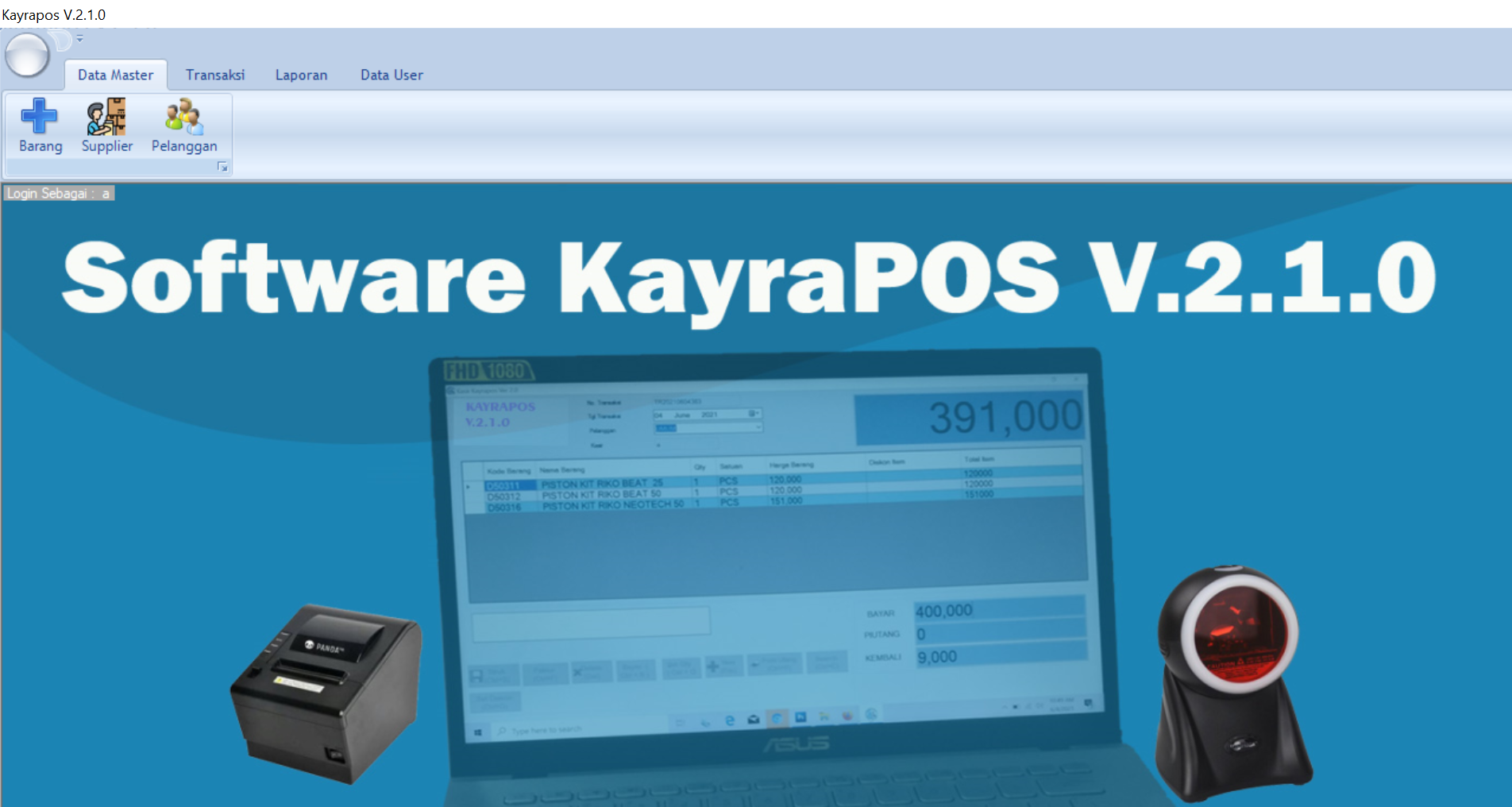The height and width of the screenshot is (807, 1512).
Task: Click the Software KayraPOS V.2.1.0 banner heading
Action: click(x=749, y=278)
